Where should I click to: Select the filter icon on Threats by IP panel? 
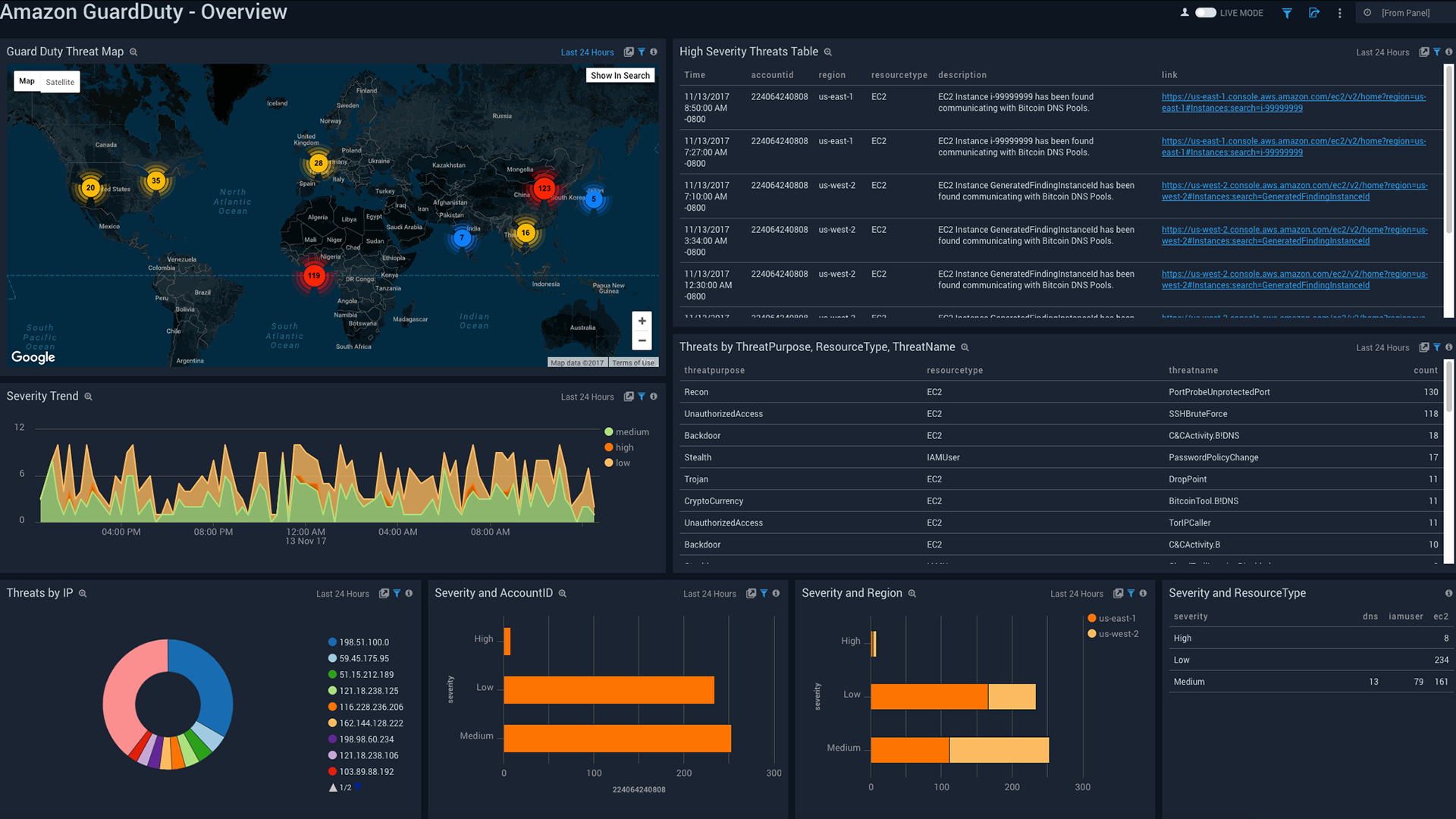[395, 593]
